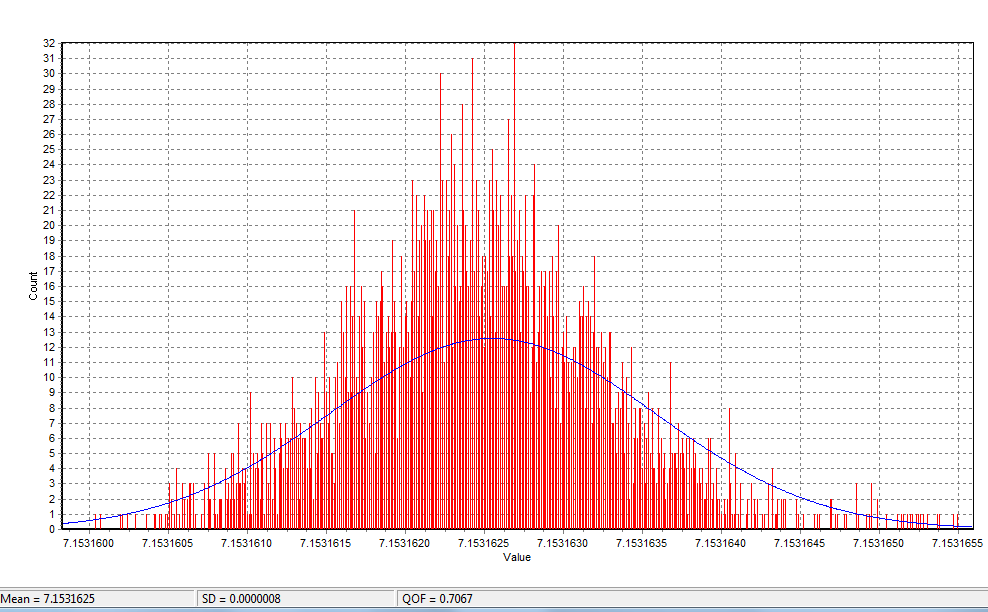
Task: Click x-axis tick label 7.1531610
Action: point(246,543)
